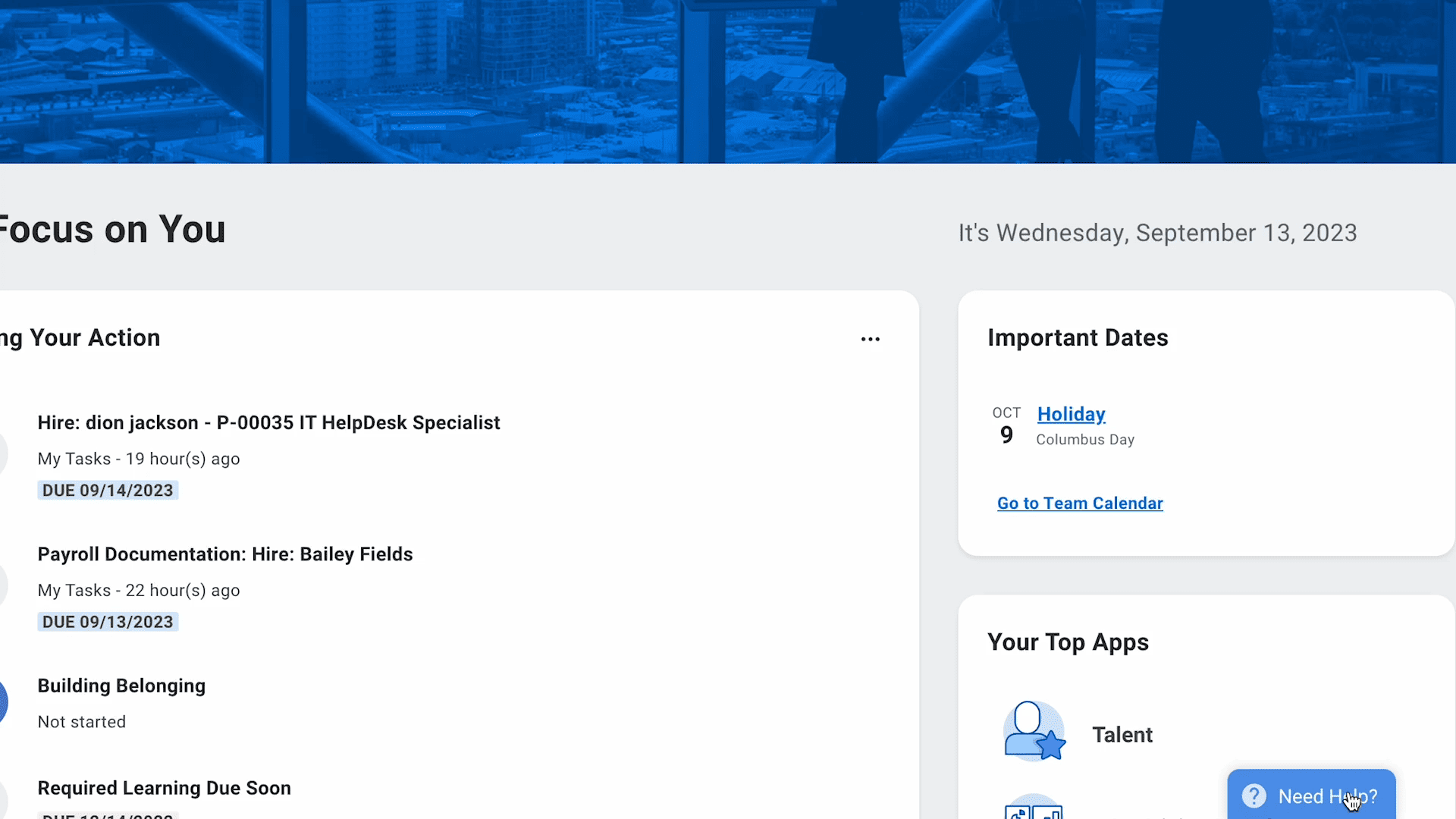
Task: Click the blue Building Belonging circle icon
Action: 3,702
